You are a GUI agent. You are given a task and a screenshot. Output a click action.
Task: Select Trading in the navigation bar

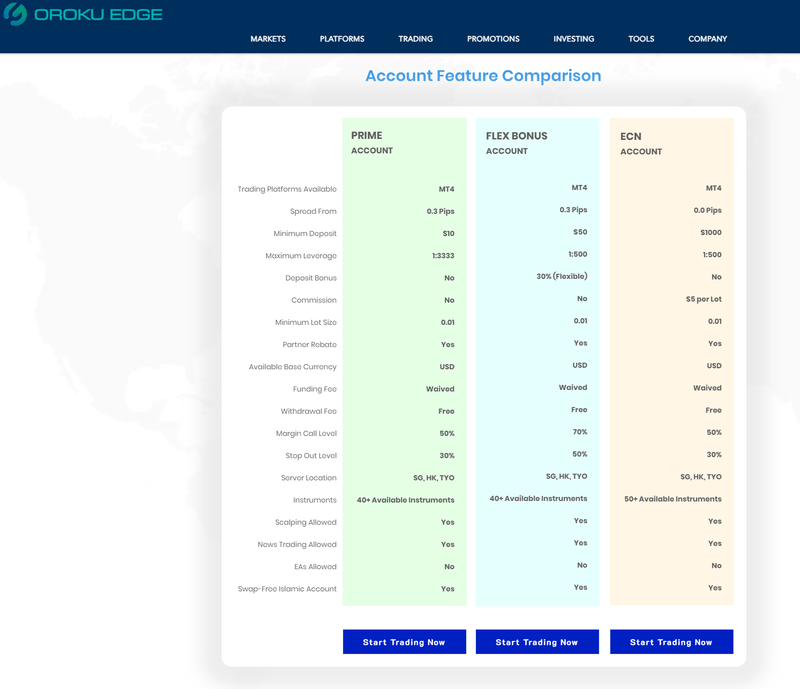tap(415, 39)
